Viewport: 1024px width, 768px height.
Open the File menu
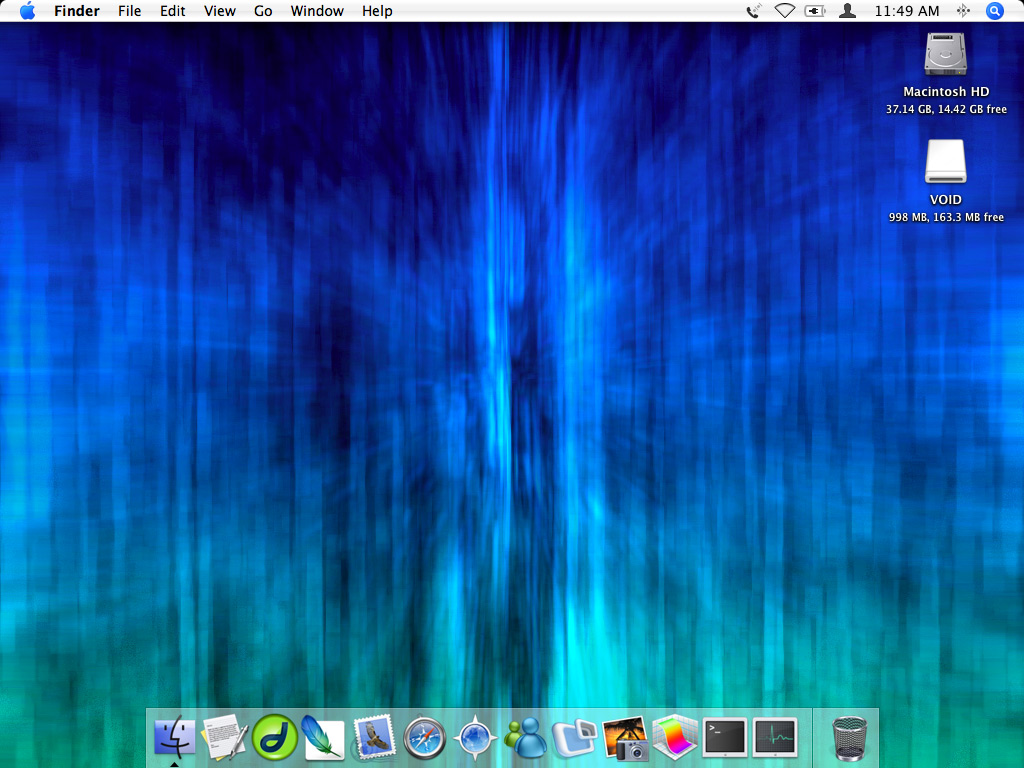129,11
